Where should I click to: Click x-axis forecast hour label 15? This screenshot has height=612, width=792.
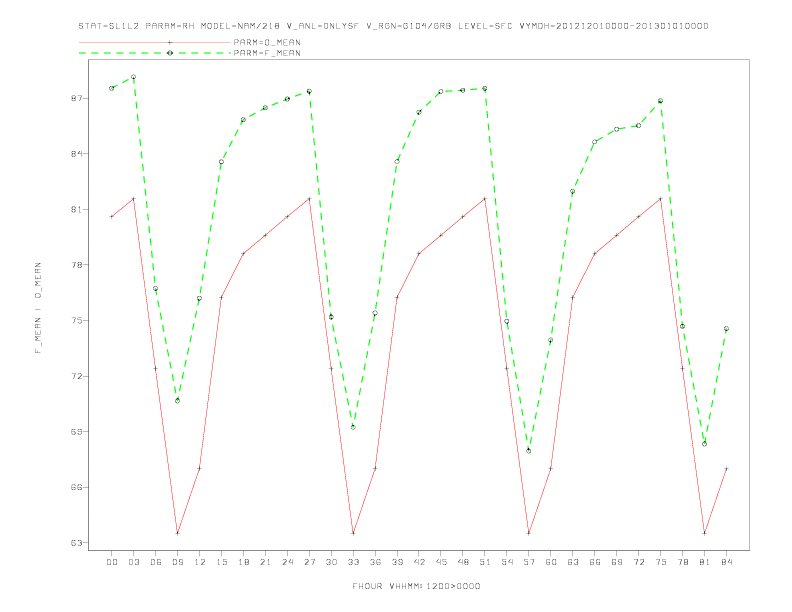point(221,562)
